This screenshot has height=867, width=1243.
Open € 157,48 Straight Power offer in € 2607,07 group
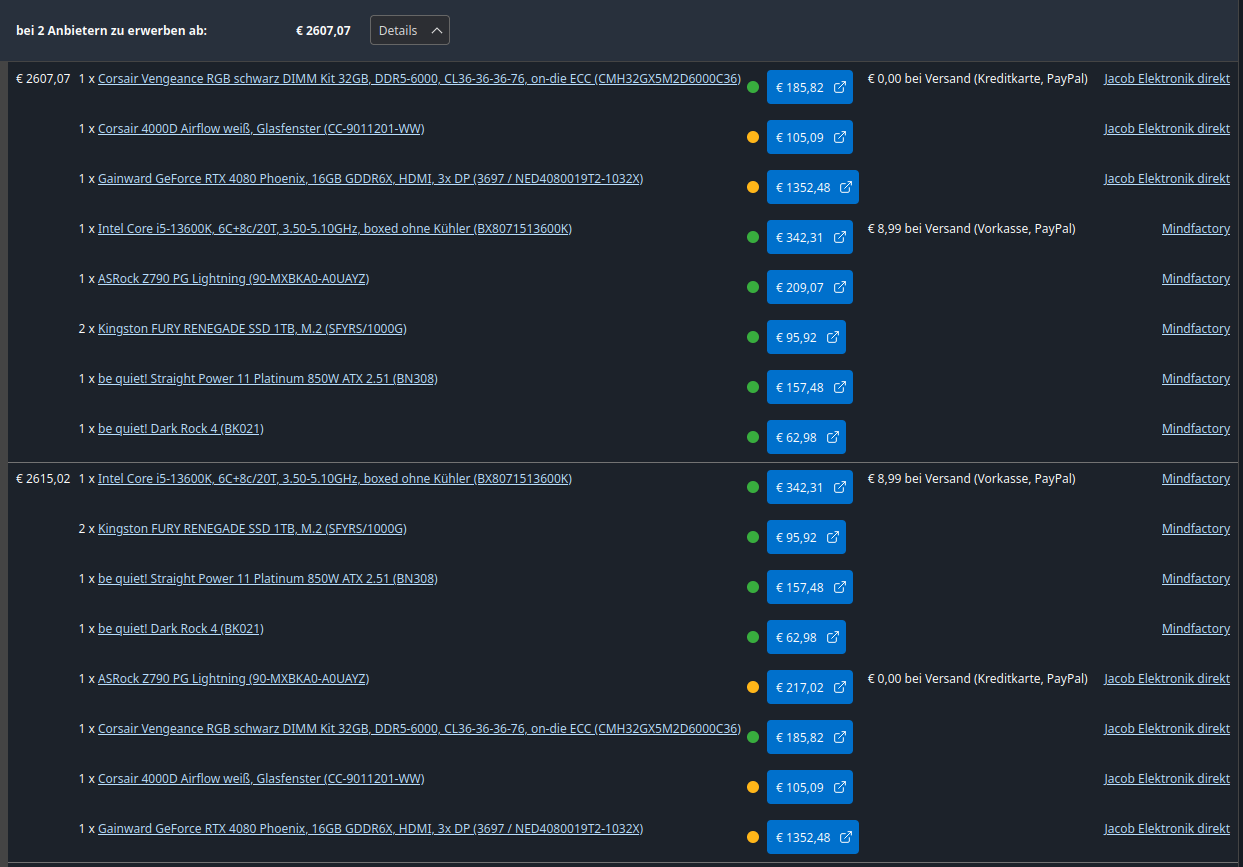click(x=810, y=387)
